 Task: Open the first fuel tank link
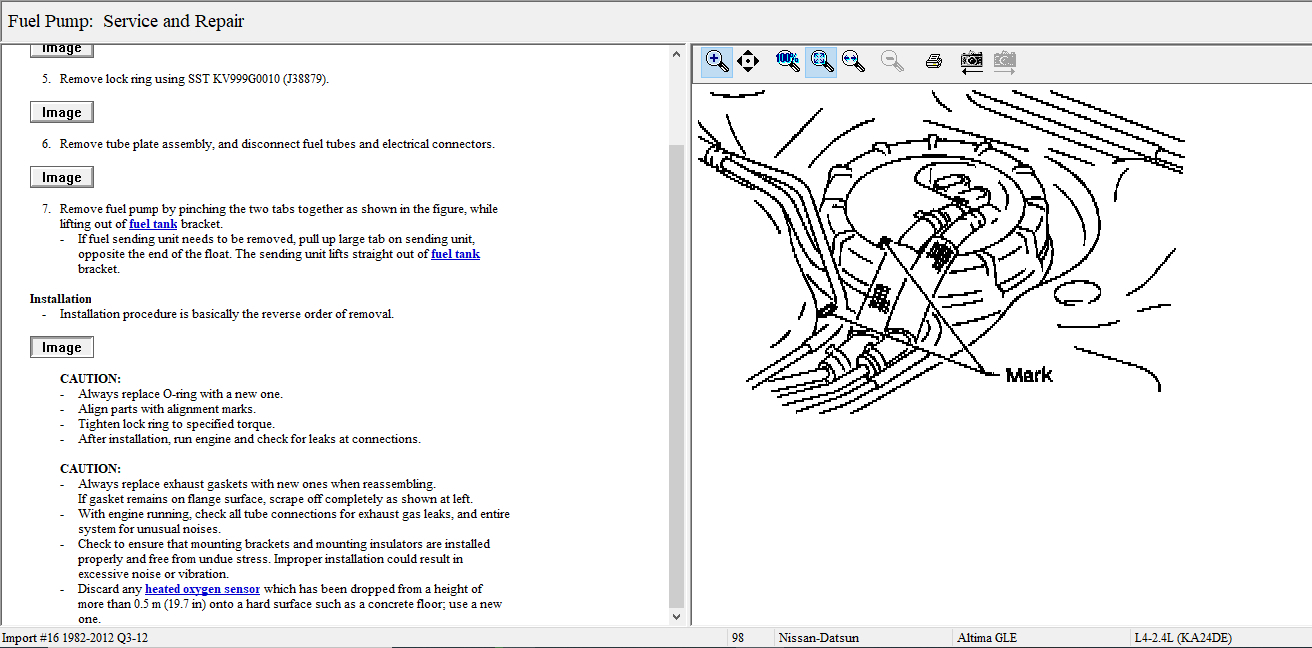pyautogui.click(x=153, y=224)
